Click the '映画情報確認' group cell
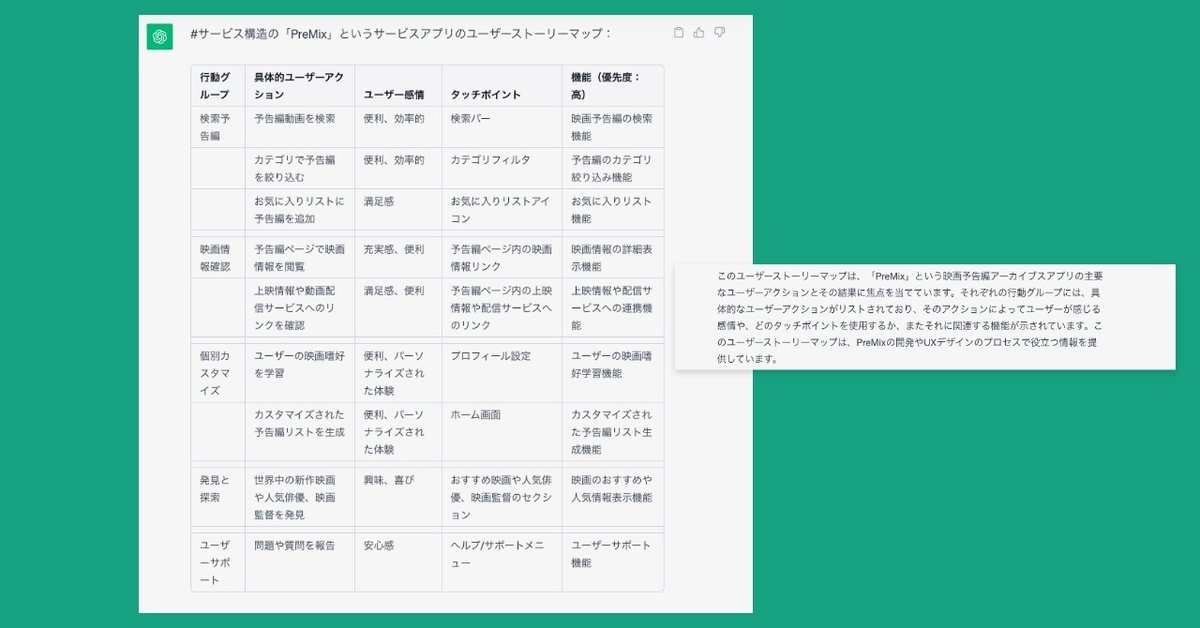Viewport: 1200px width, 628px height. tap(218, 258)
